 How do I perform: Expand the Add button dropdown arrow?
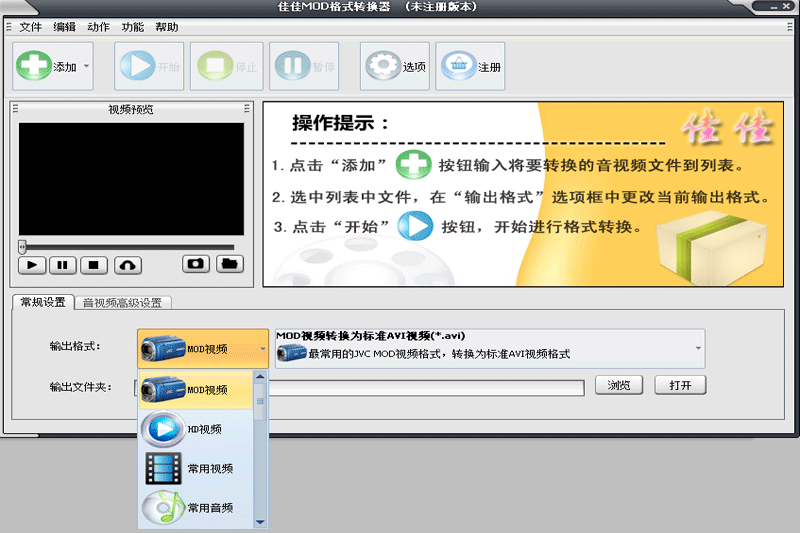tap(86, 66)
